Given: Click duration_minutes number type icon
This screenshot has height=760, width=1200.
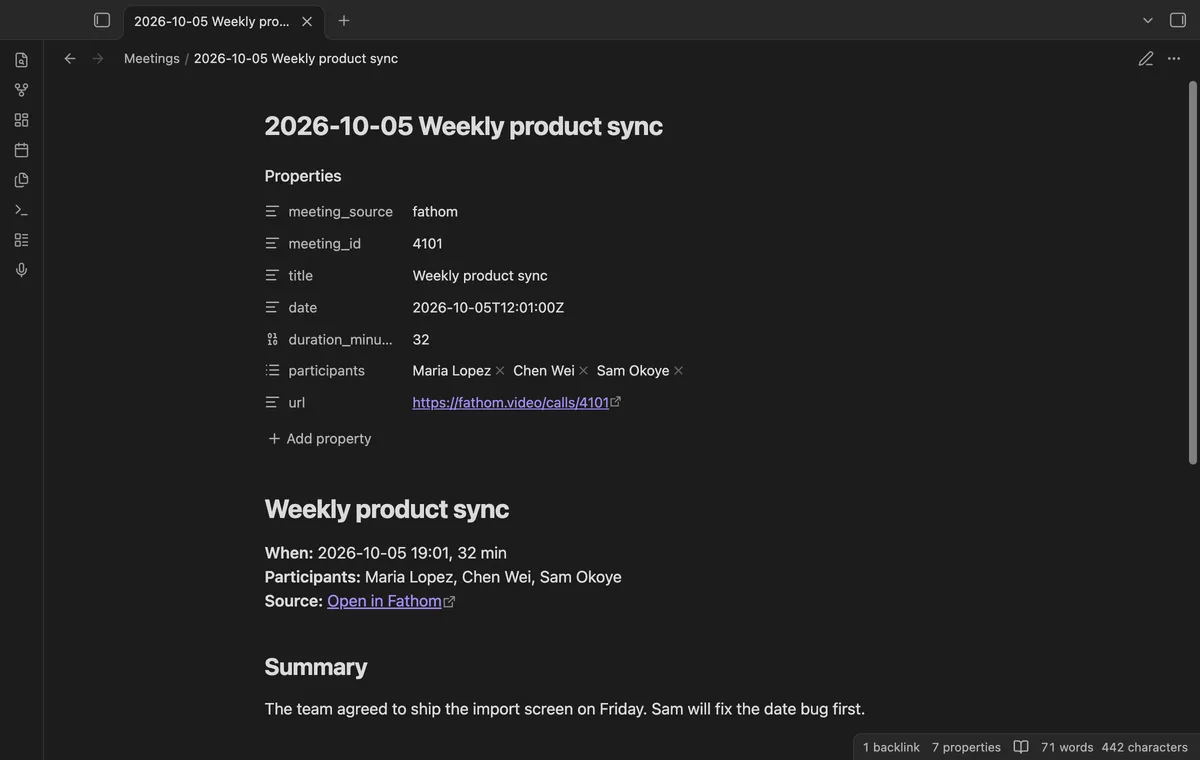Looking at the screenshot, I should [x=272, y=339].
